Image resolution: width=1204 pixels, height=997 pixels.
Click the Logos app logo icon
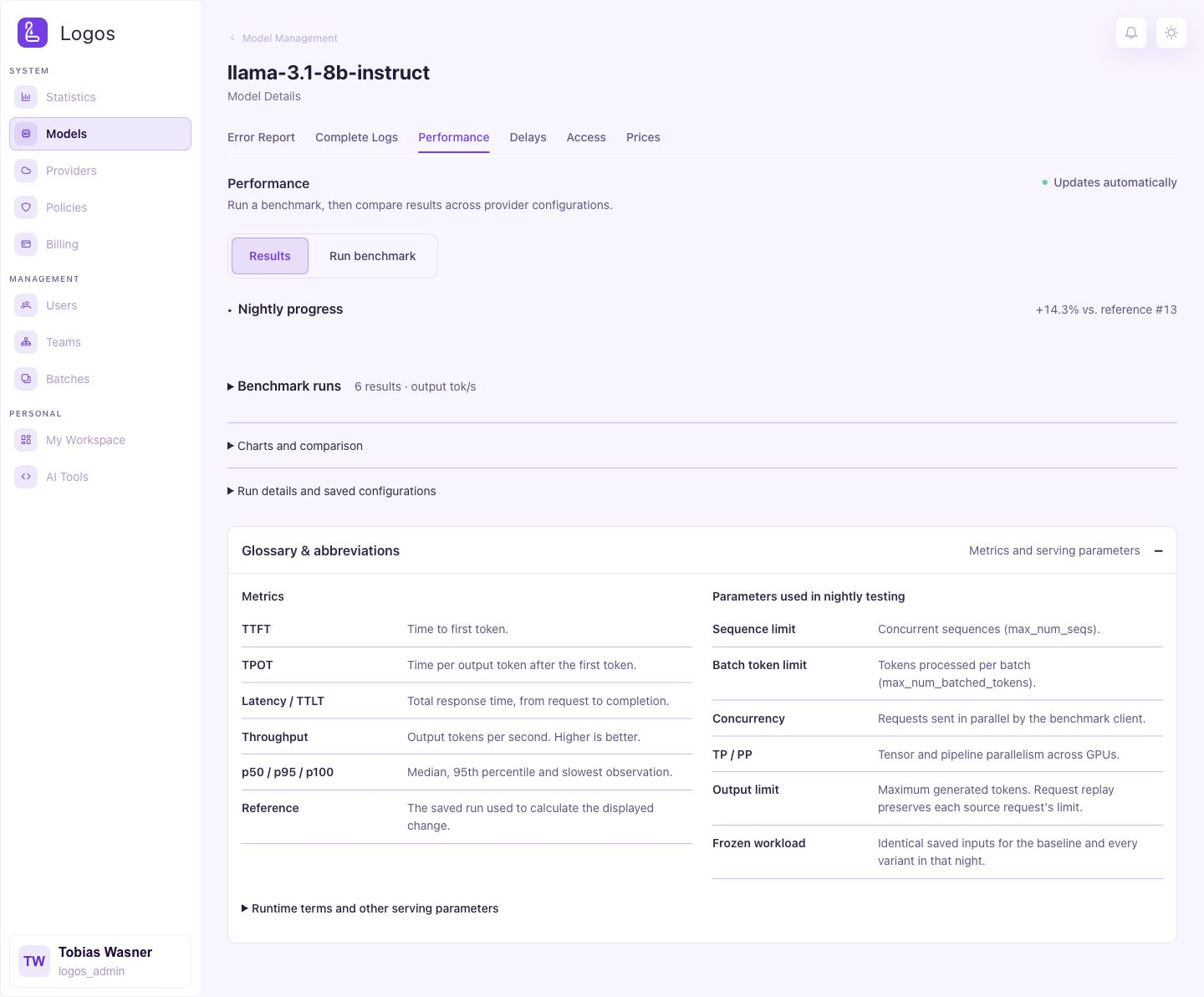tap(33, 33)
